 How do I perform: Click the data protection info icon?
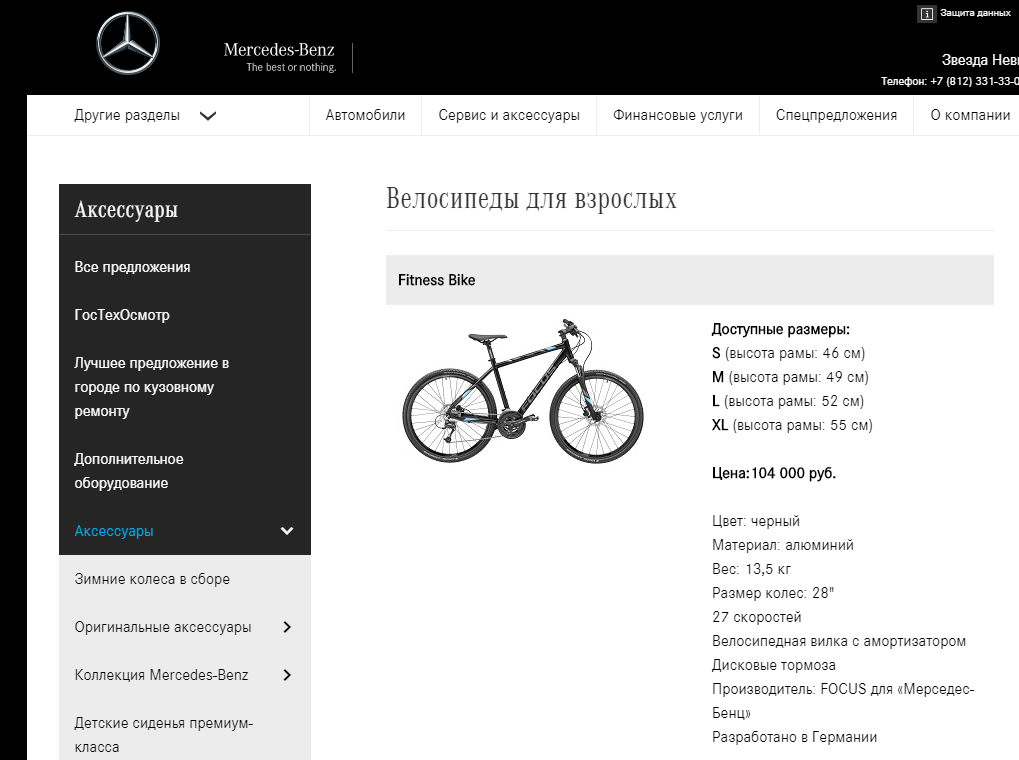pyautogui.click(x=927, y=14)
